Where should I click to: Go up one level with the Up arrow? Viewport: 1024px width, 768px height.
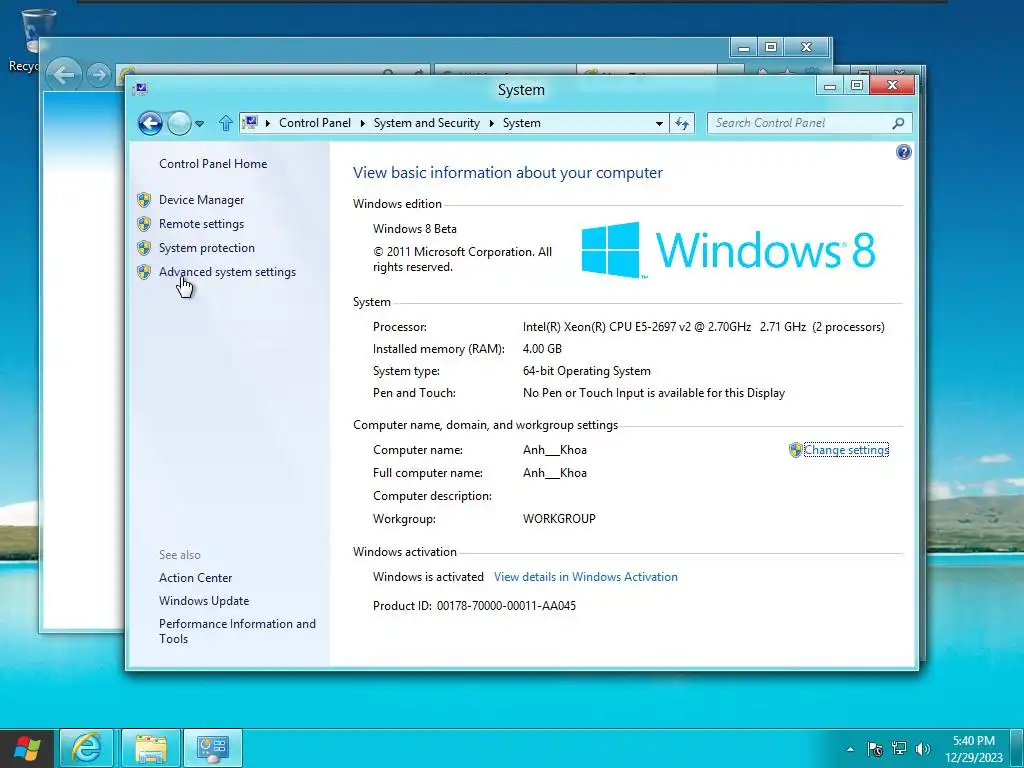point(225,123)
